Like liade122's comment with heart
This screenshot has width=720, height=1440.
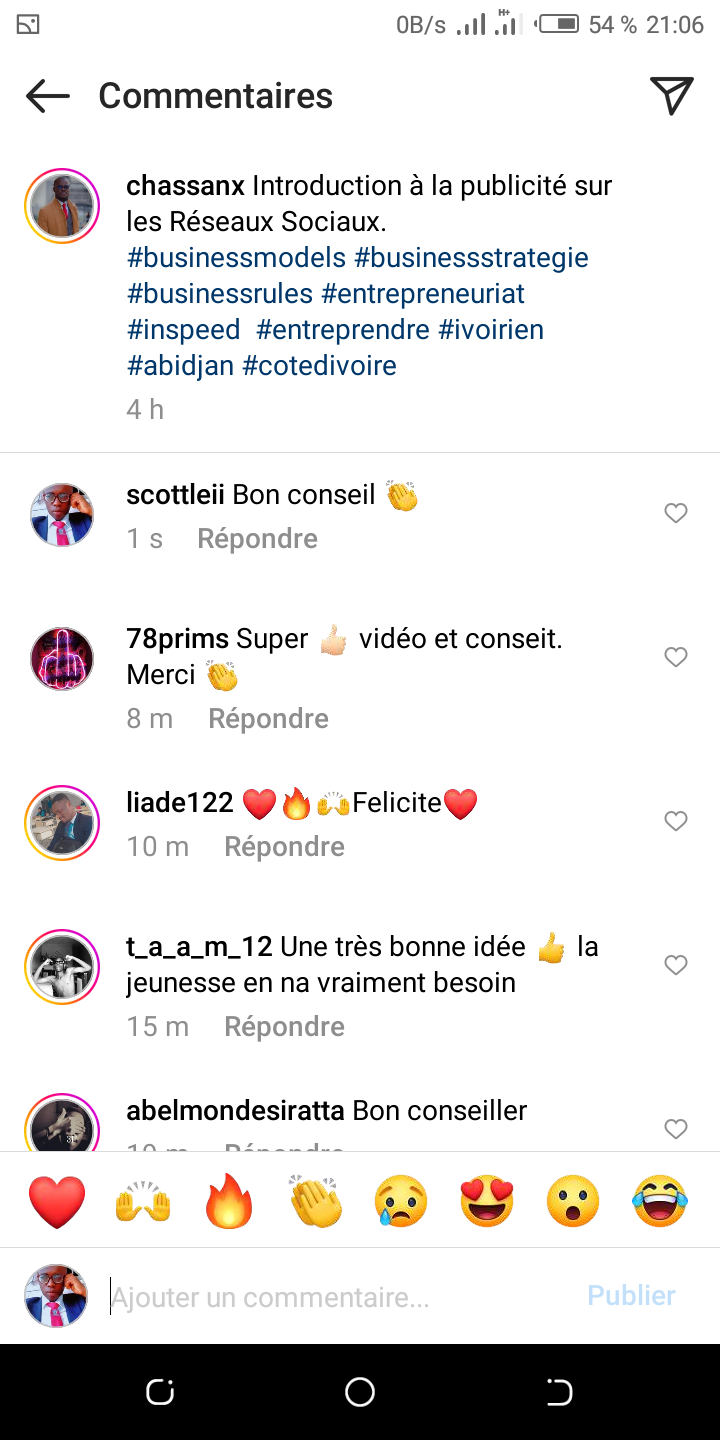[x=676, y=821]
